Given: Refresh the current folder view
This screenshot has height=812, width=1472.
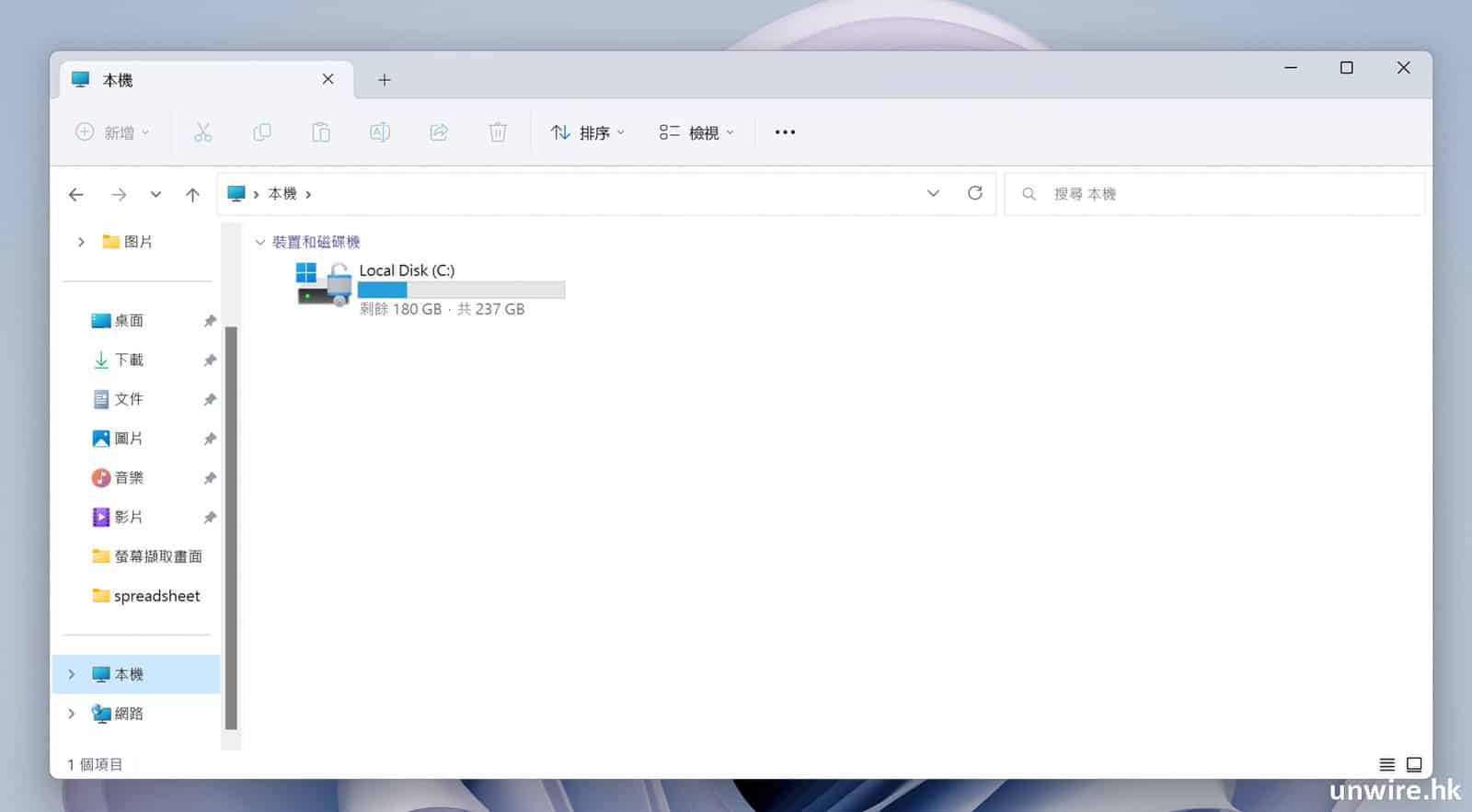Looking at the screenshot, I should coord(975,193).
